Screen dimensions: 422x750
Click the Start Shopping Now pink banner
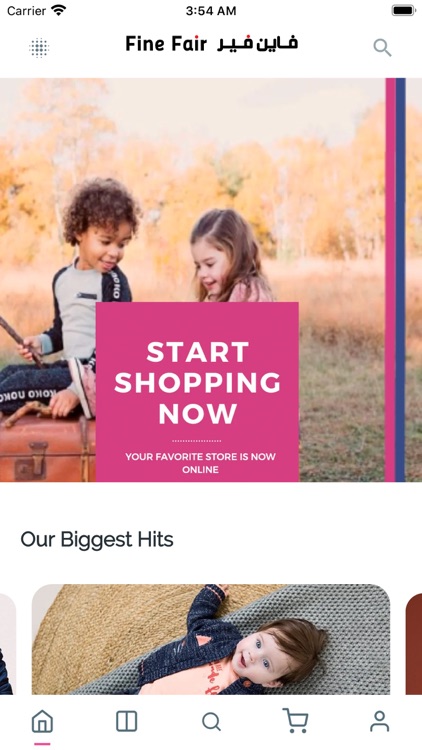[x=197, y=391]
